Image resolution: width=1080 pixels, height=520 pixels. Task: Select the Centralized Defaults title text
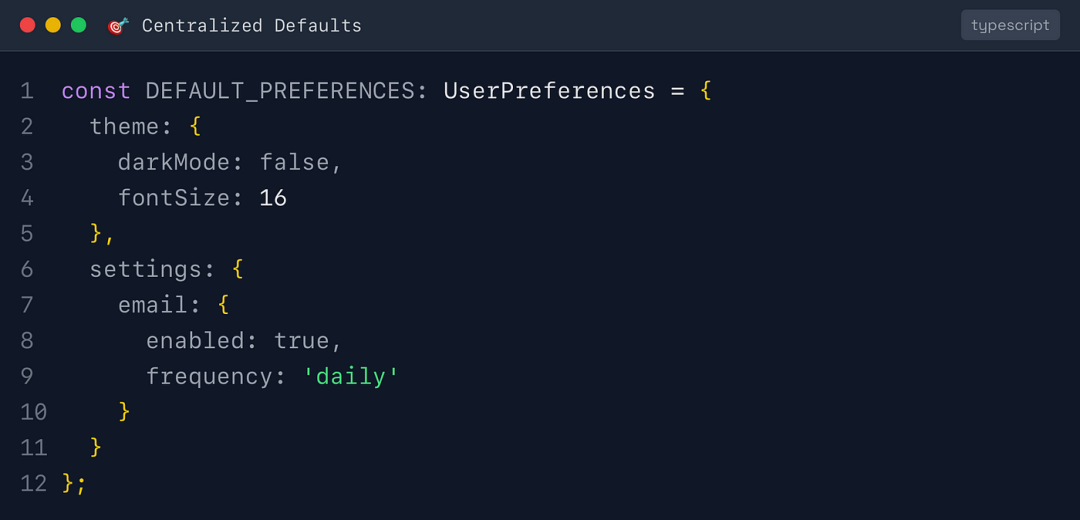pyautogui.click(x=251, y=26)
